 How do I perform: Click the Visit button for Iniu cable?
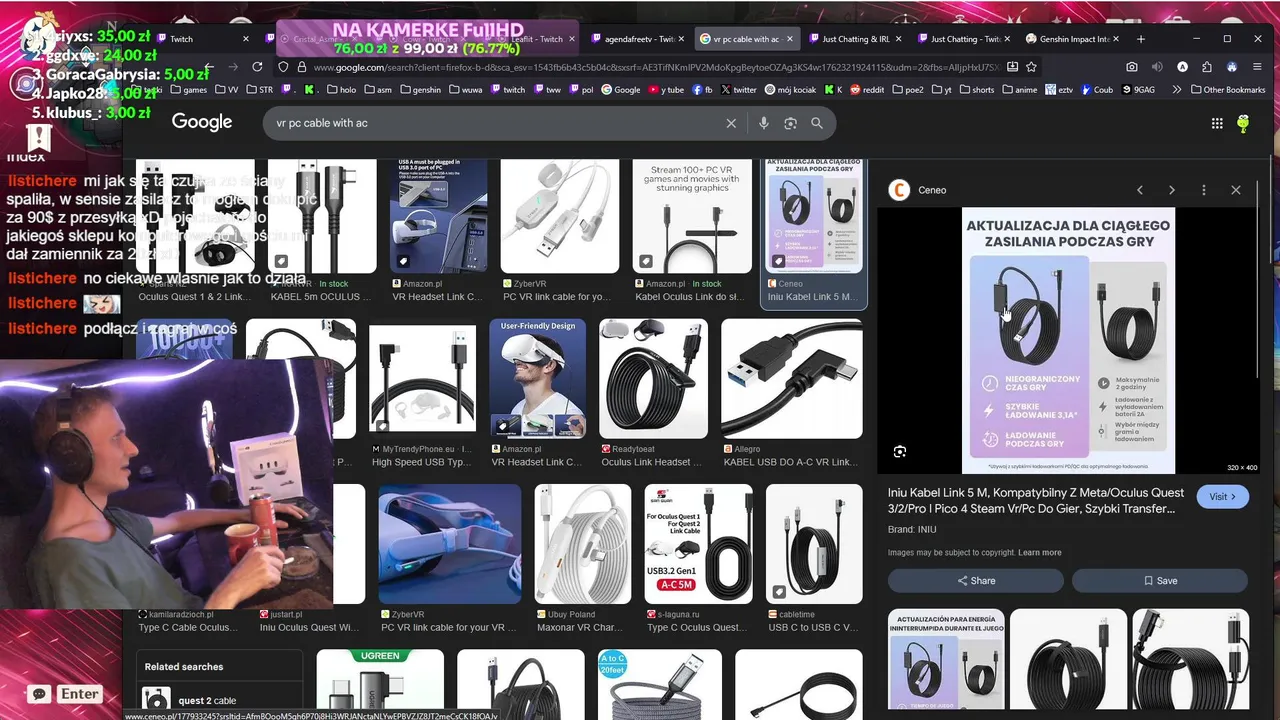click(x=1222, y=497)
